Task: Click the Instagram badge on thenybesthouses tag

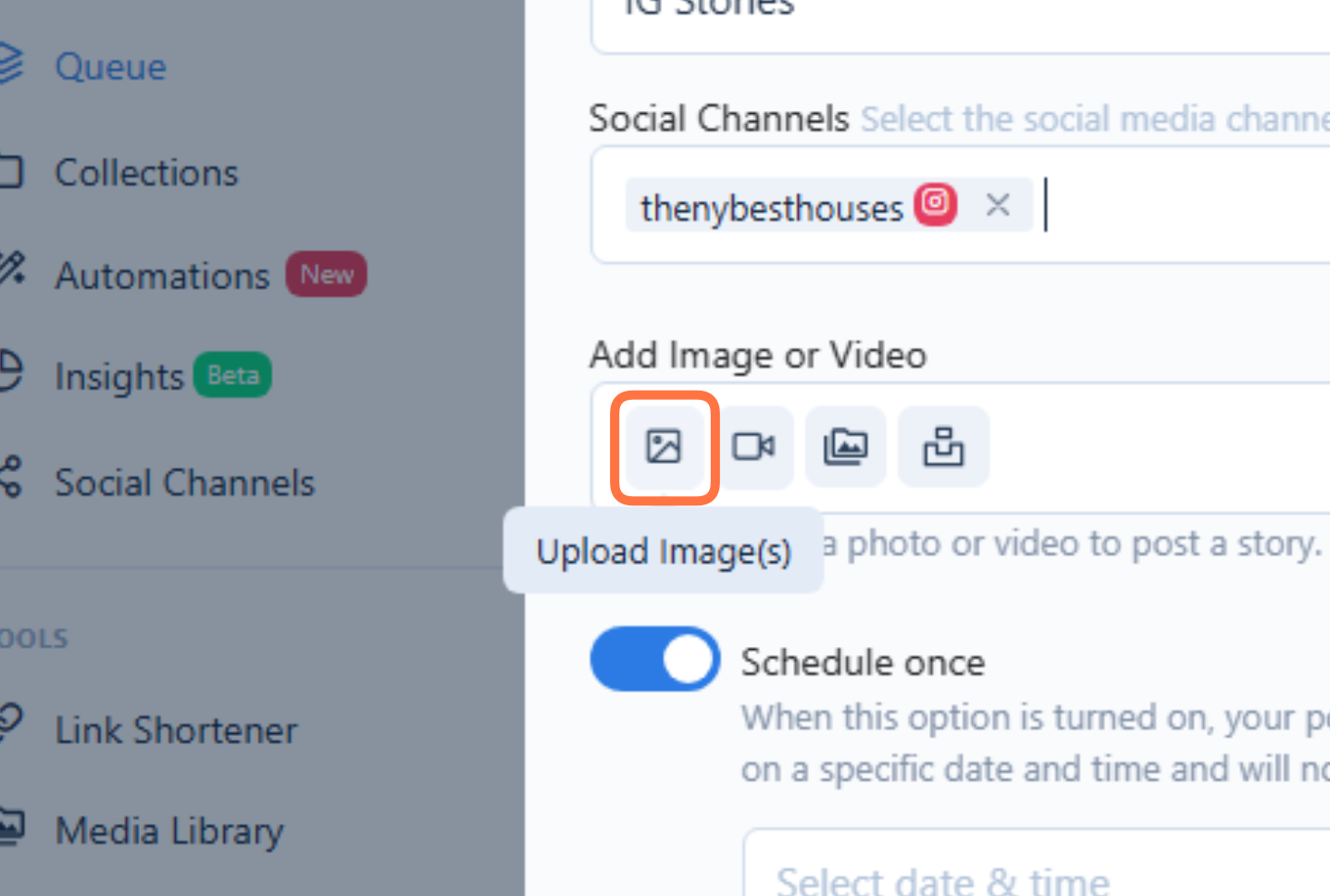Action: point(934,204)
